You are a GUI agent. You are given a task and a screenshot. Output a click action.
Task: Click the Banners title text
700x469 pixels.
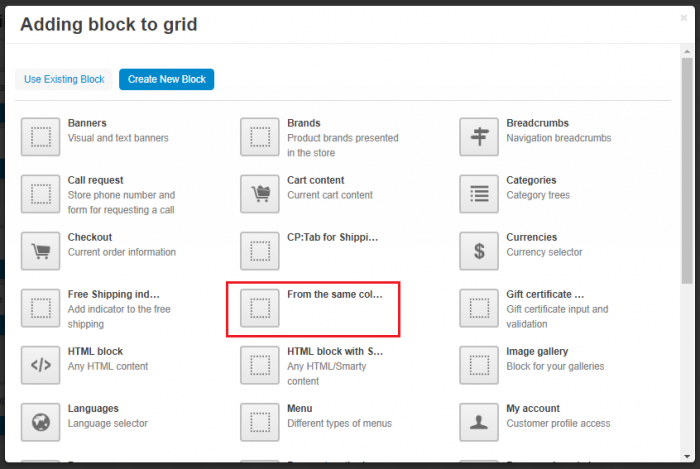[87, 123]
